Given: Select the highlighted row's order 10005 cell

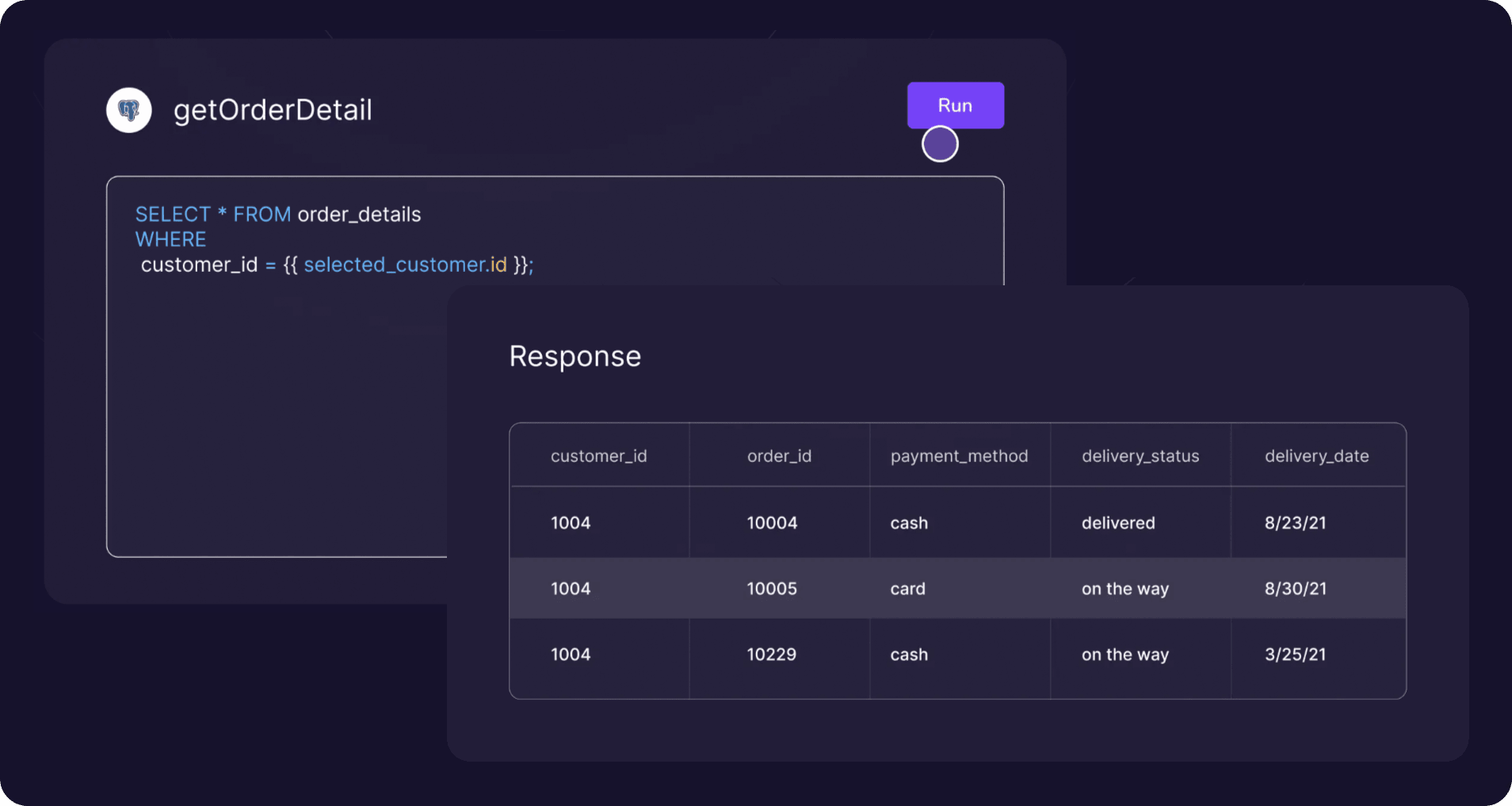Looking at the screenshot, I should (772, 589).
